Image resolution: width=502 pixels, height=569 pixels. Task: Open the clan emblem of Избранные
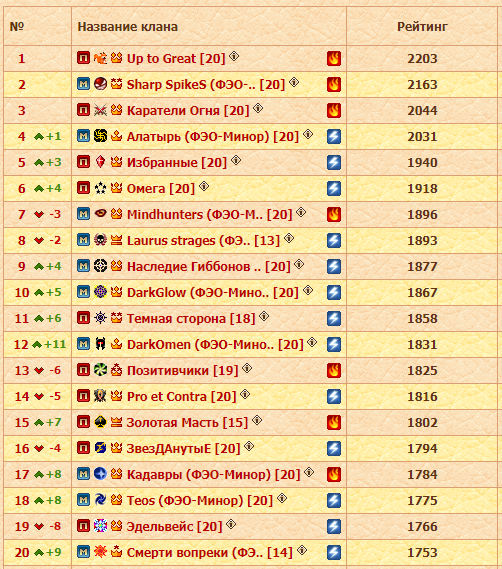[100, 162]
